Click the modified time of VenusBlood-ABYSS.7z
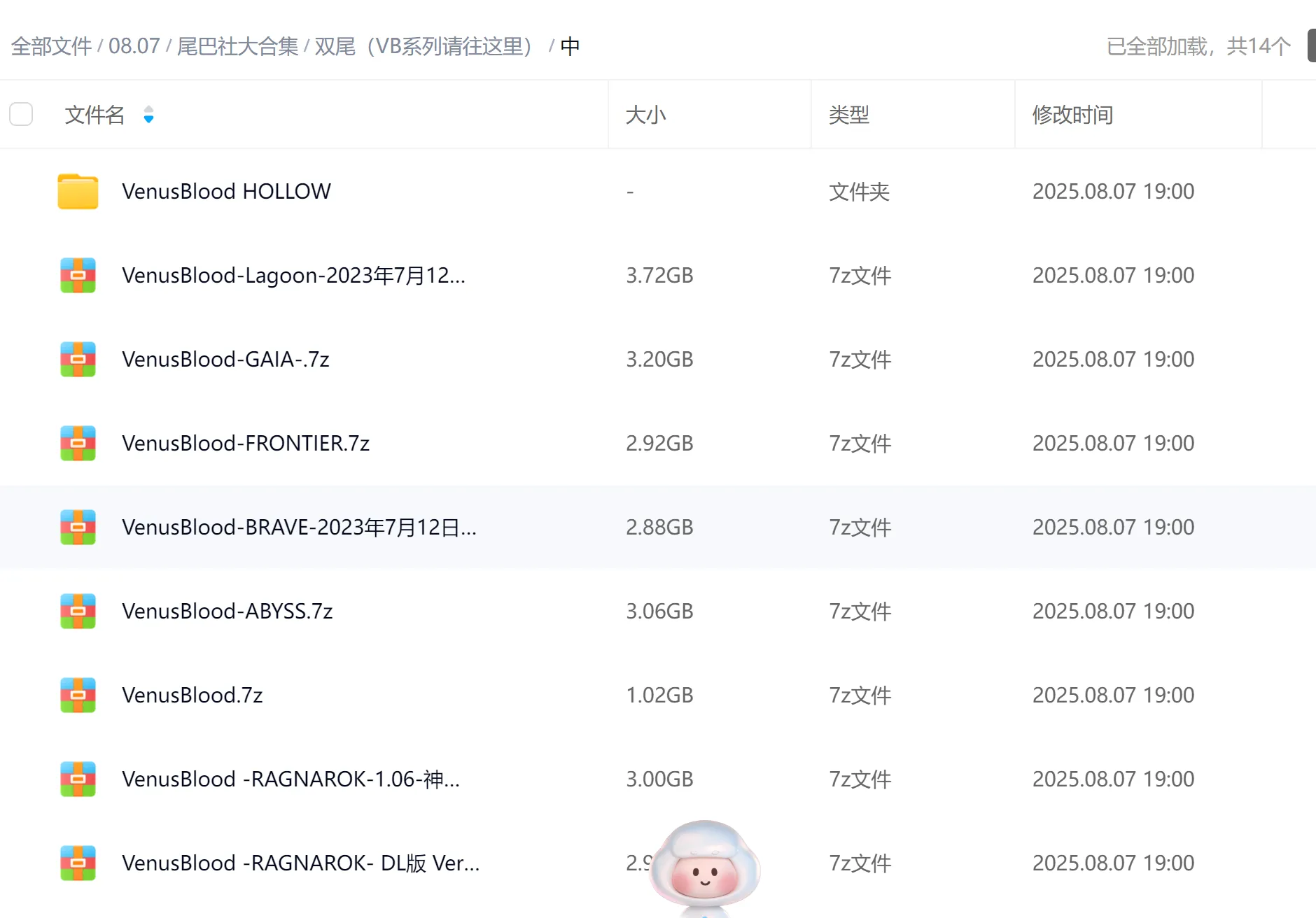The height and width of the screenshot is (918, 1316). (1113, 611)
